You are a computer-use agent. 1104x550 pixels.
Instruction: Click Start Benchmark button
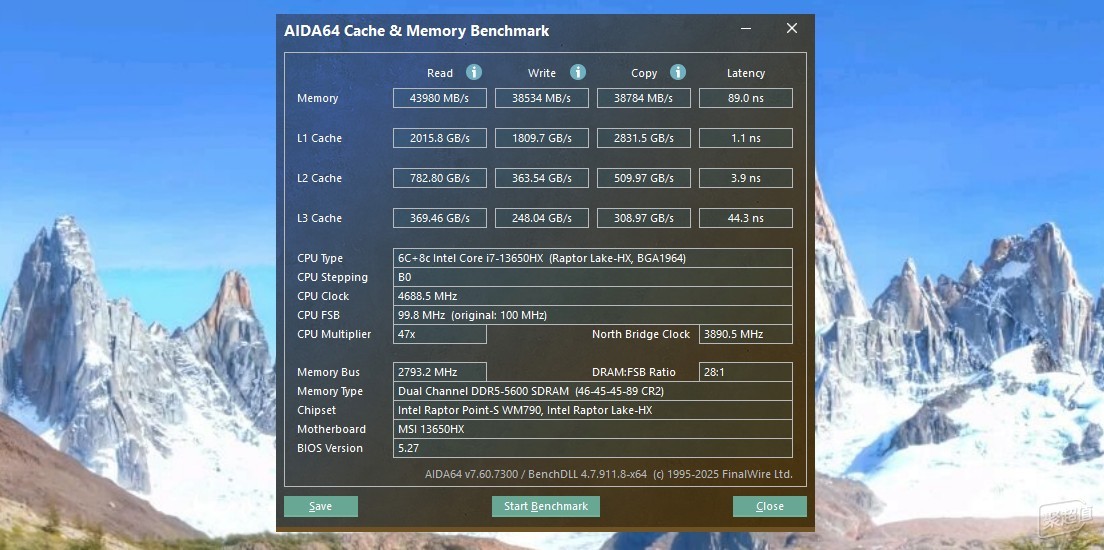[x=546, y=506]
